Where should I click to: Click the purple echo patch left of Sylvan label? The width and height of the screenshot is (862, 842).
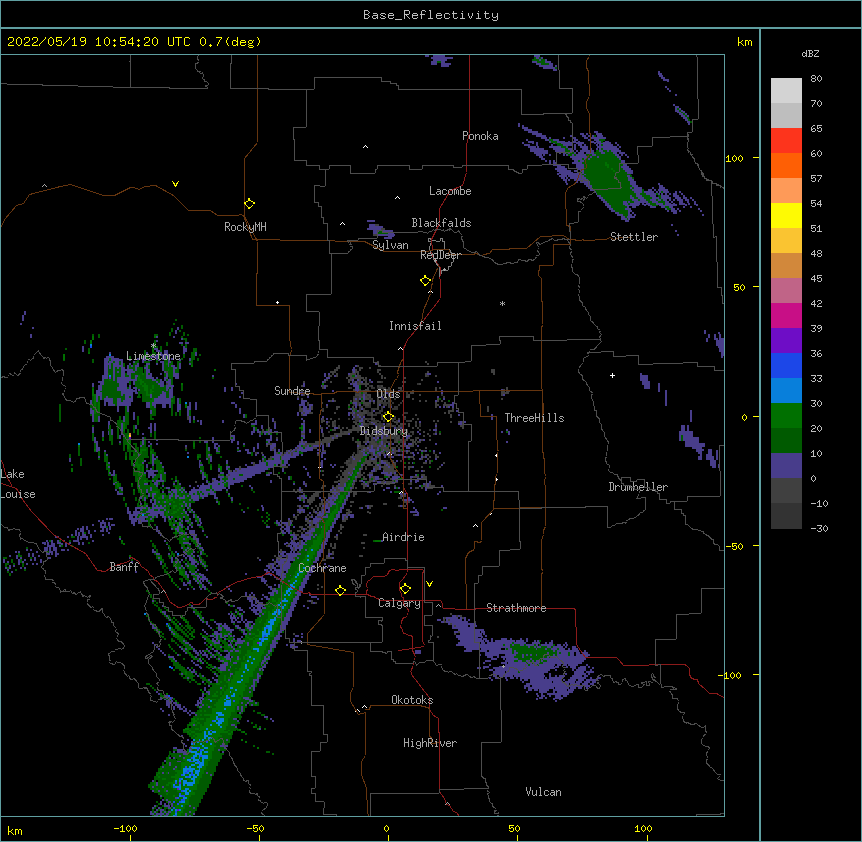[379, 230]
